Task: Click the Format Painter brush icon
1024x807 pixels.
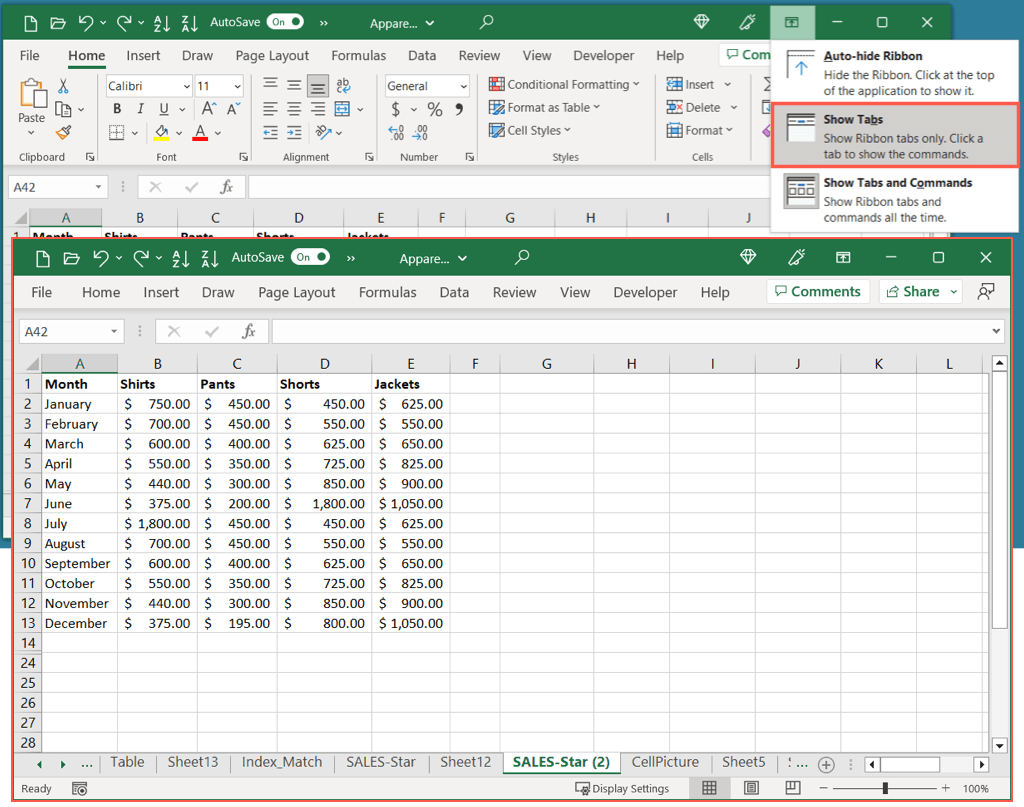Action: pos(64,132)
